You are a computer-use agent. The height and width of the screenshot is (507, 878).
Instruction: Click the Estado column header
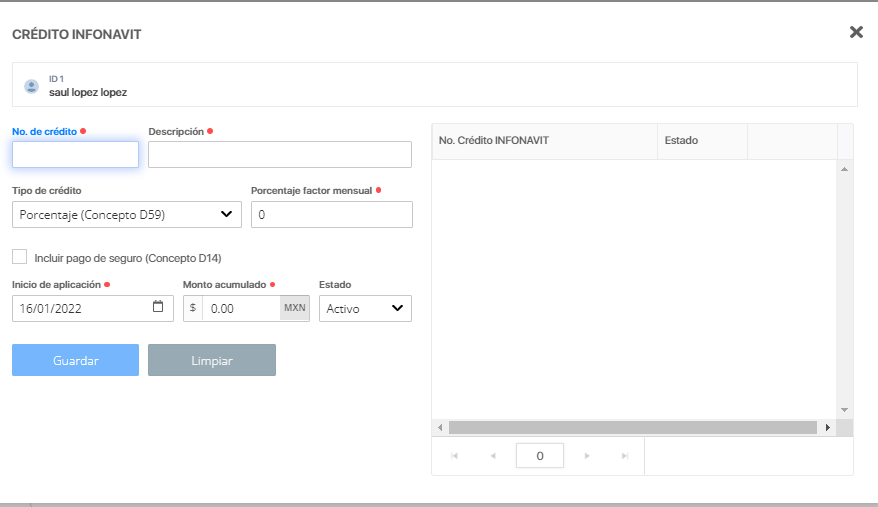(702, 141)
